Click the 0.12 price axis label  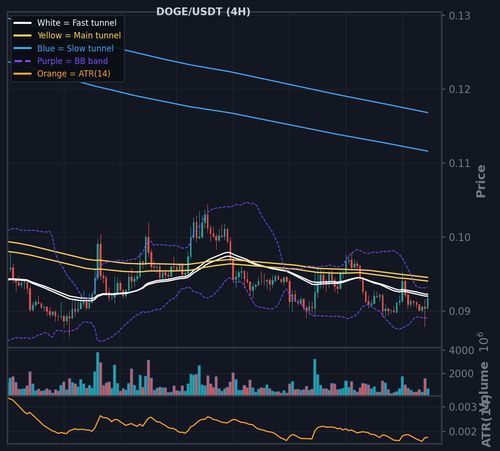(x=459, y=89)
